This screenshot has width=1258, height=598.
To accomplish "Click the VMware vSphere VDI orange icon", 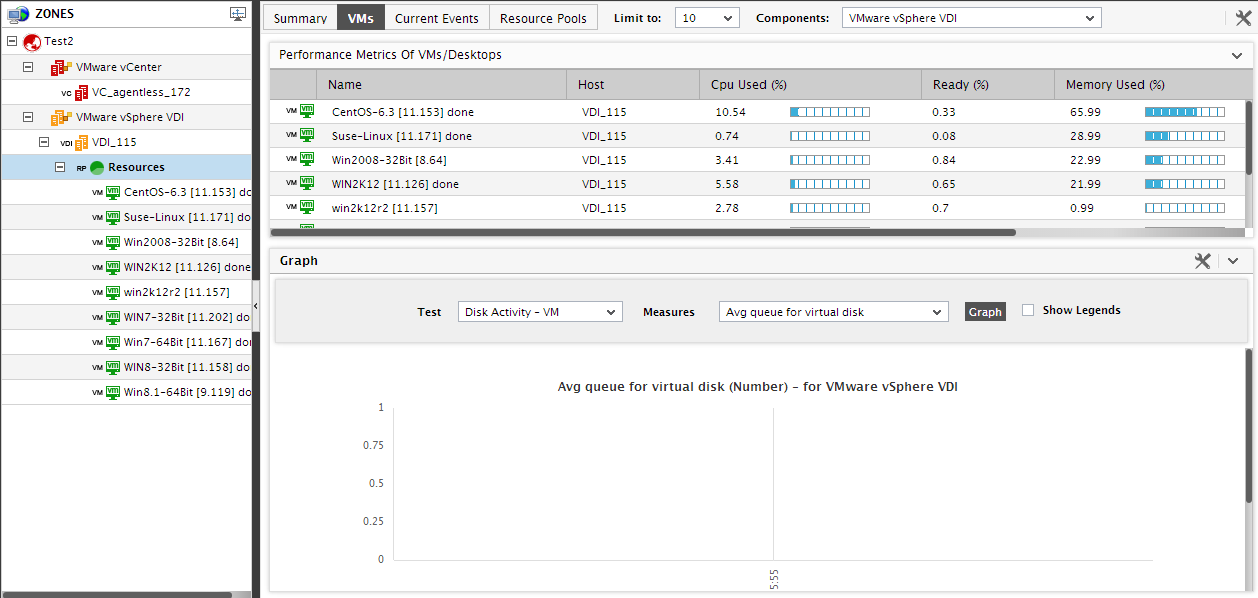I will [x=61, y=117].
